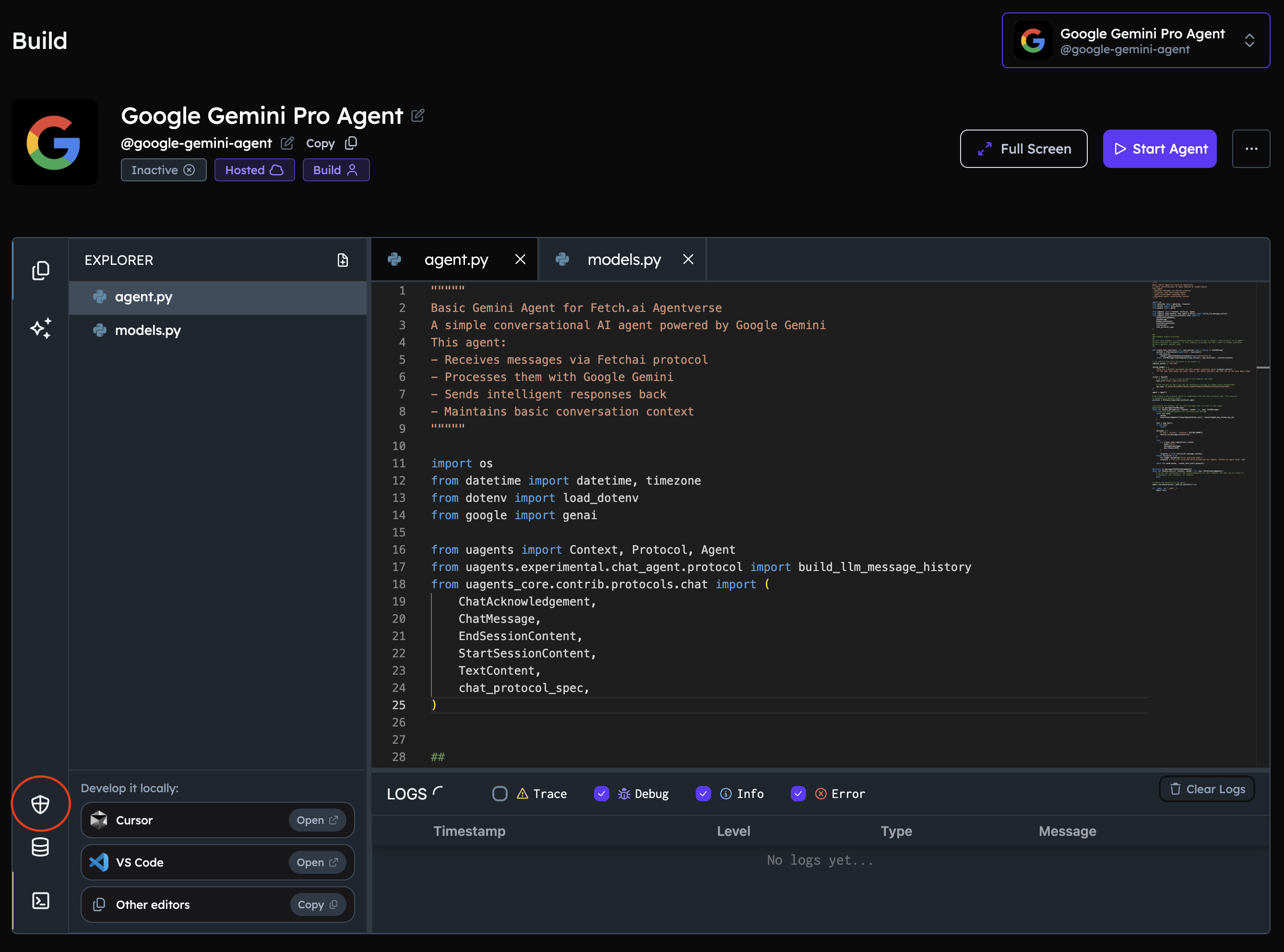The width and height of the screenshot is (1284, 952).
Task: Open project in VS Code
Action: 317,862
